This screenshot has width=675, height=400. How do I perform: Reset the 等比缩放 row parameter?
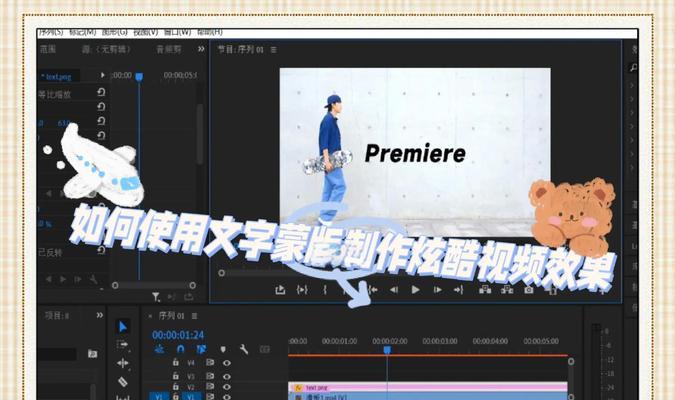[101, 92]
